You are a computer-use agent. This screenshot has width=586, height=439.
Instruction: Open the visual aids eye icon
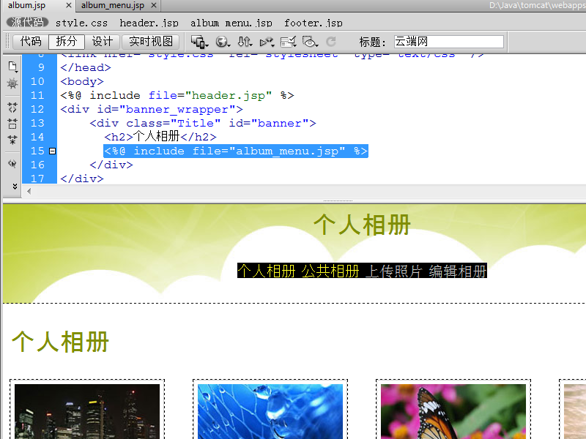(x=310, y=41)
